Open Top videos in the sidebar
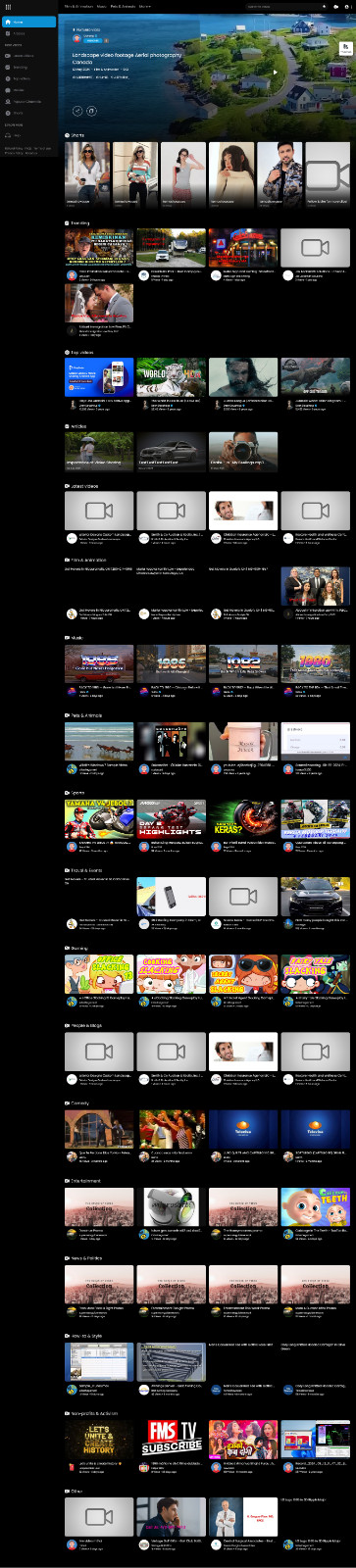 (x=22, y=78)
